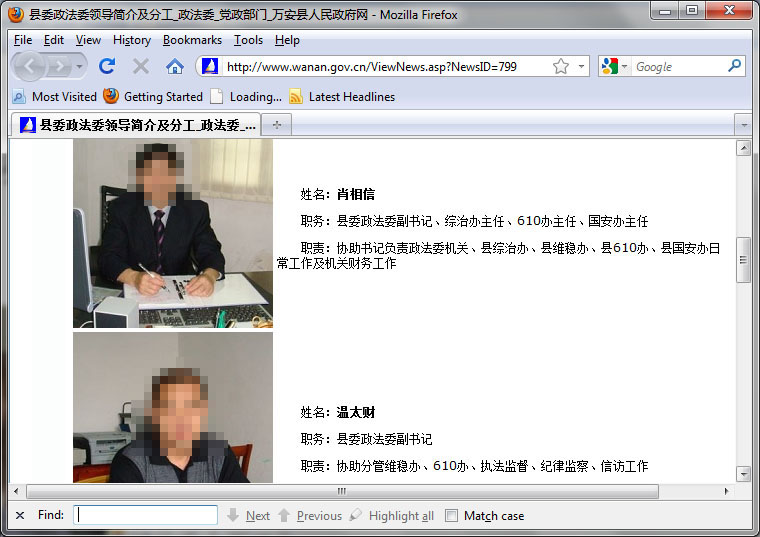
Task: Go to the Home page icon
Action: (175, 66)
